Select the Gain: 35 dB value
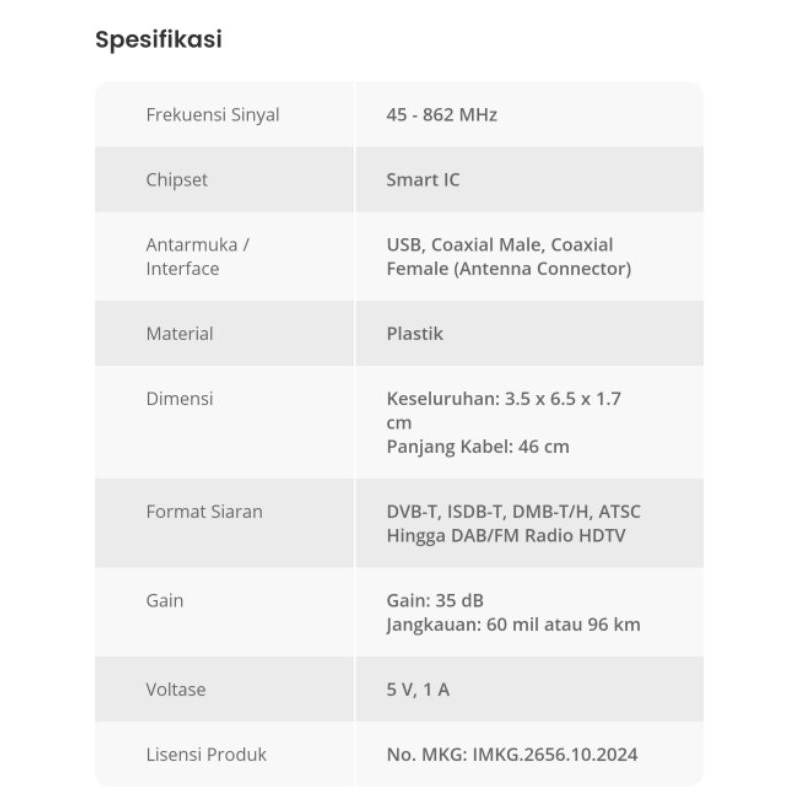This screenshot has width=800, height=800. click(x=434, y=601)
